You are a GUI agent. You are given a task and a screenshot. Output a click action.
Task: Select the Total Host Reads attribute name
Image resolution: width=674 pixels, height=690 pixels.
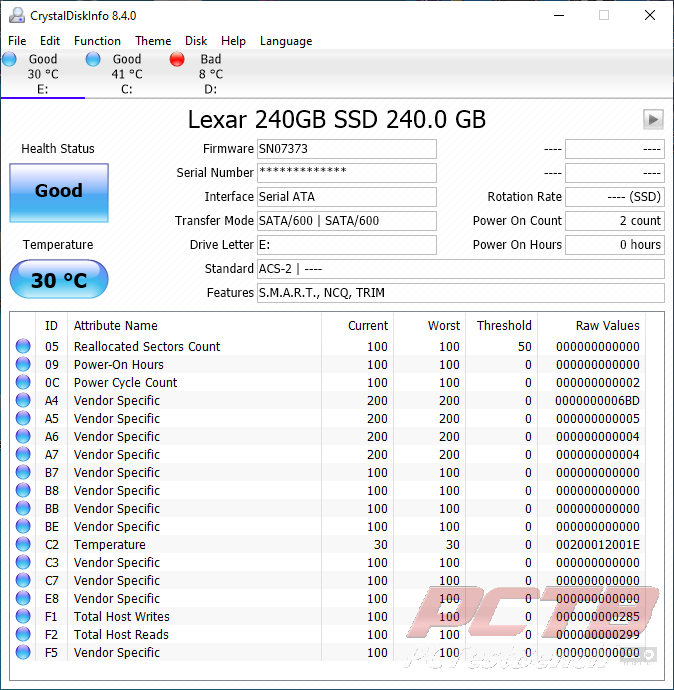coord(121,635)
